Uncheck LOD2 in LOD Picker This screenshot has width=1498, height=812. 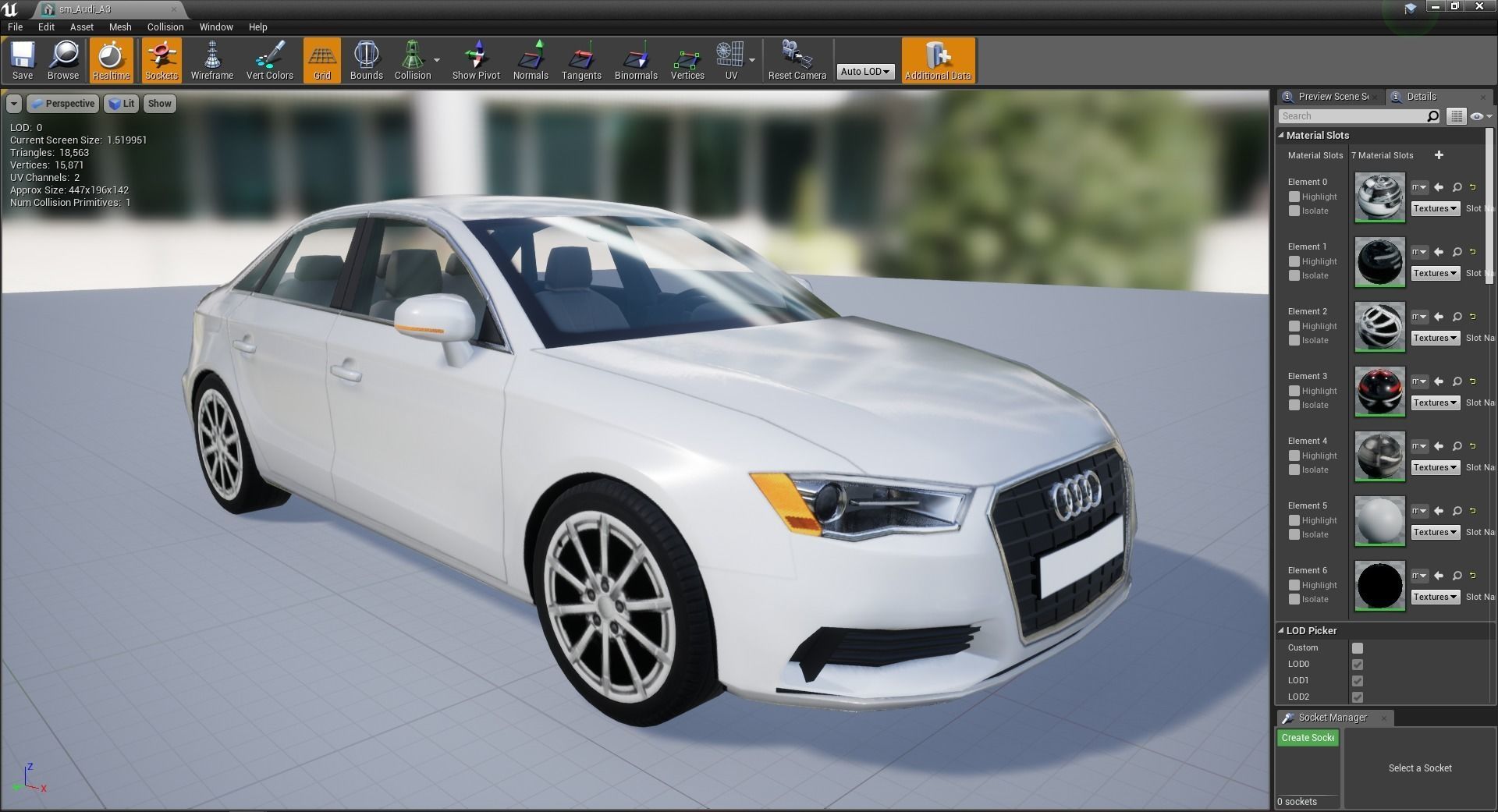tap(1358, 697)
